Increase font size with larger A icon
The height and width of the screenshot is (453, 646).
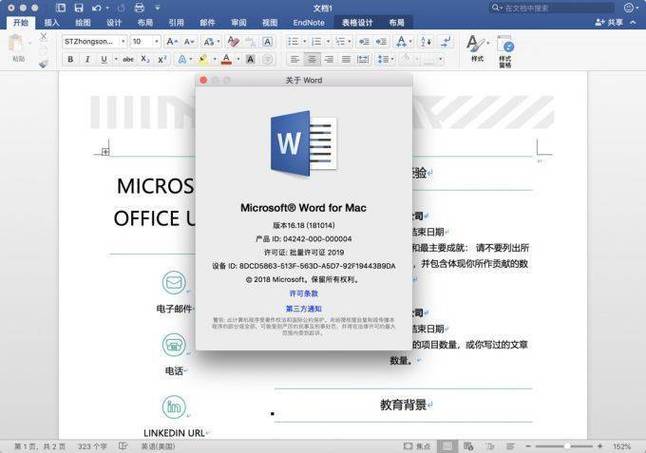171,41
